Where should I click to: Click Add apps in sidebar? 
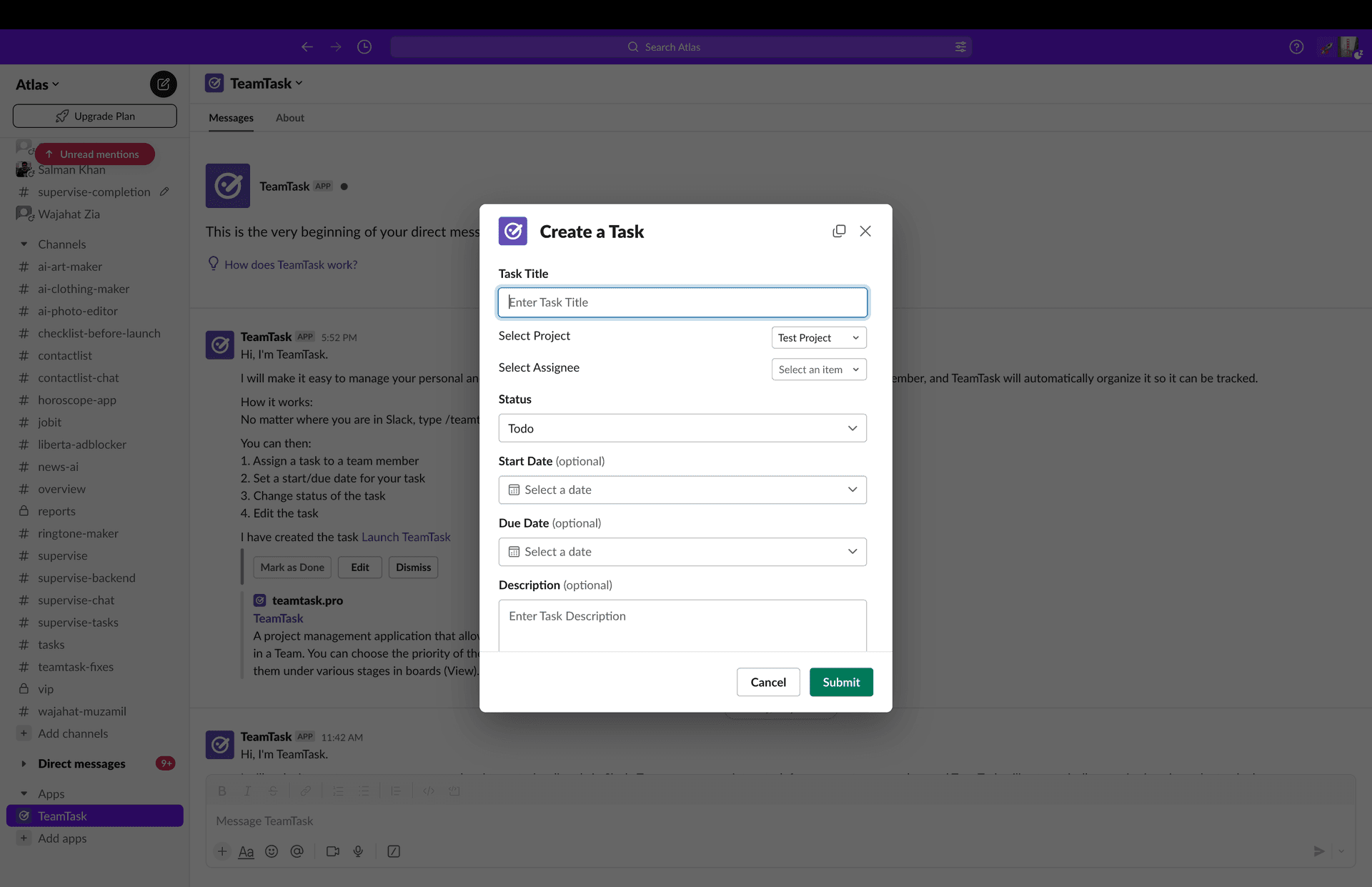pos(62,838)
